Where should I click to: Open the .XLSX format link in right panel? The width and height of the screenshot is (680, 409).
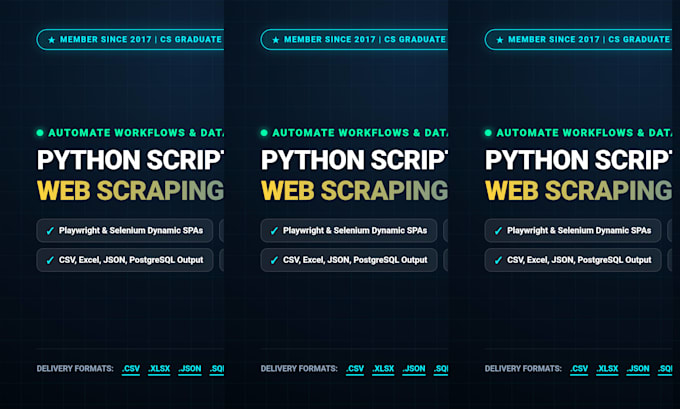(x=608, y=369)
